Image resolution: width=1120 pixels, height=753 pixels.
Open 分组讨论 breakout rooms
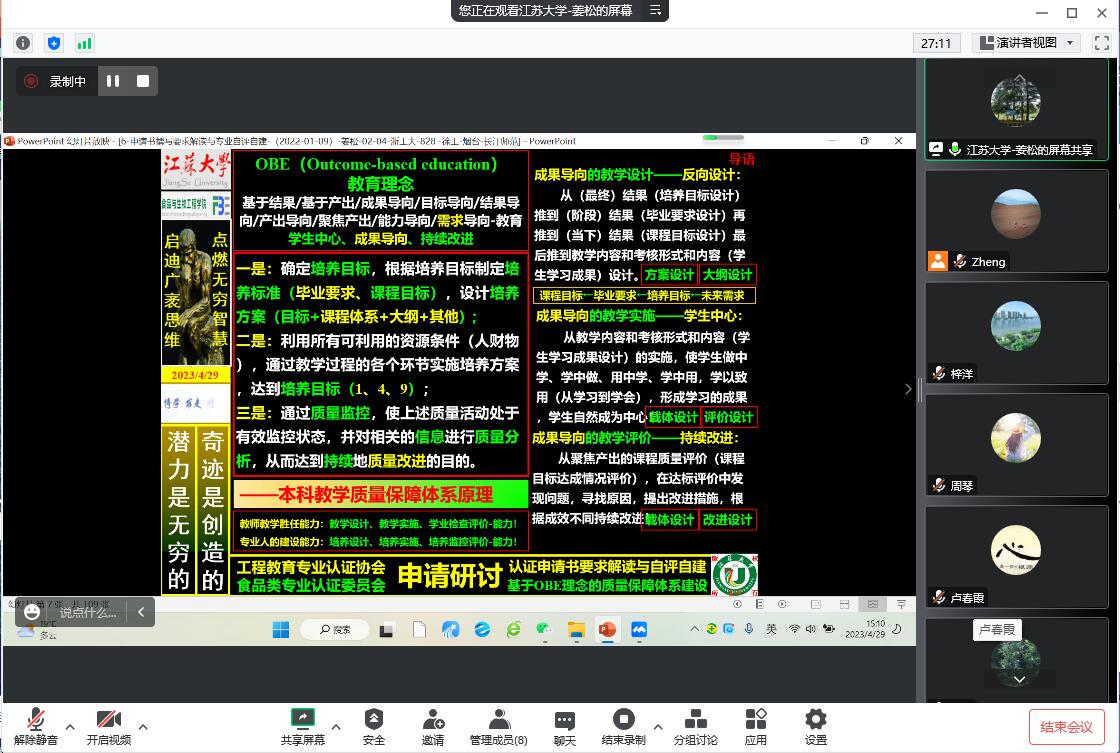(696, 727)
